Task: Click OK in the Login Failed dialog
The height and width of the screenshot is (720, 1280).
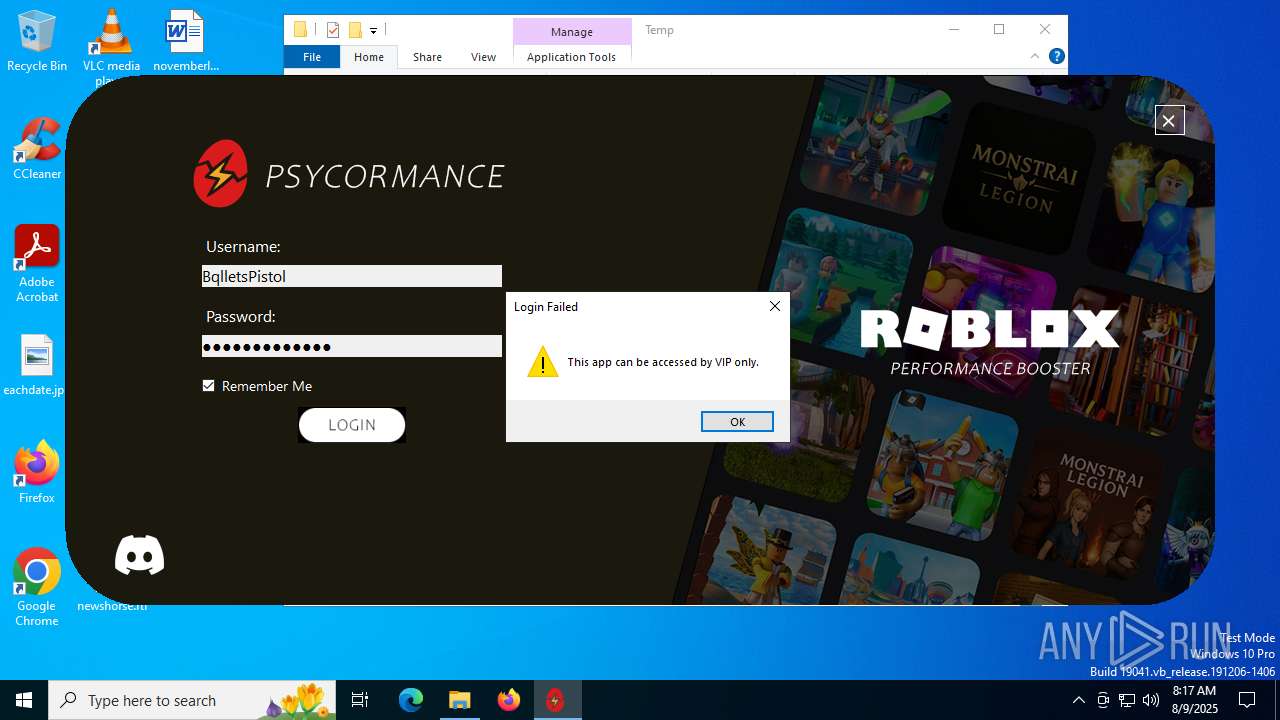Action: (x=737, y=422)
